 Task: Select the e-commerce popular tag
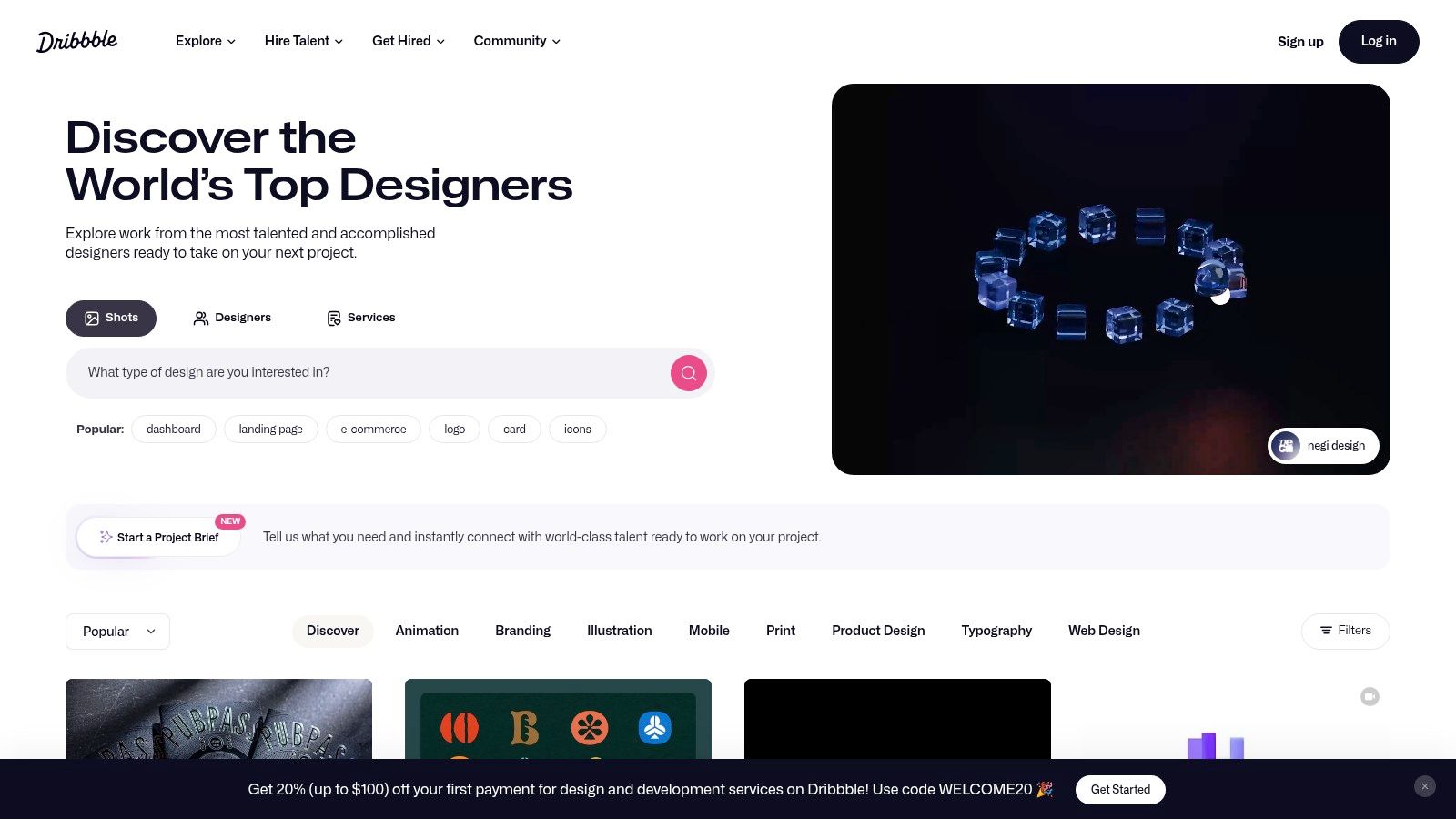(373, 429)
